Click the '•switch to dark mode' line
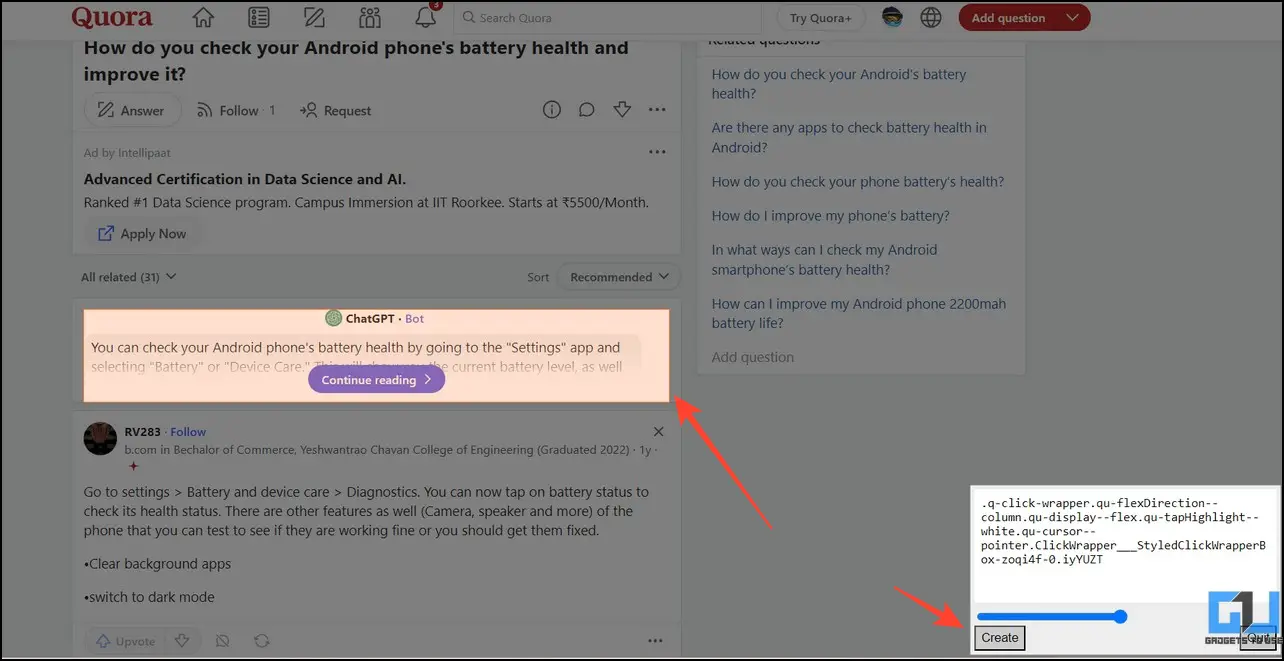Image resolution: width=1284 pixels, height=661 pixels. pos(150,597)
